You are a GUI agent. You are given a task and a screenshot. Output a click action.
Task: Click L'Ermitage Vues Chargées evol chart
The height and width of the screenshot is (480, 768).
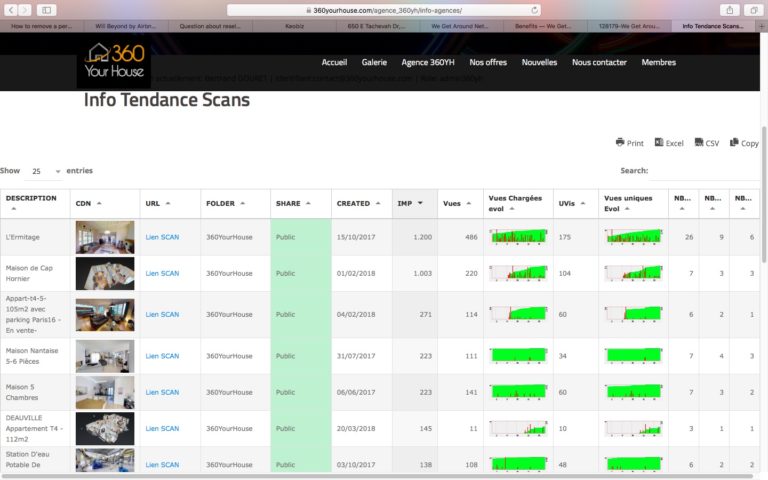518,236
